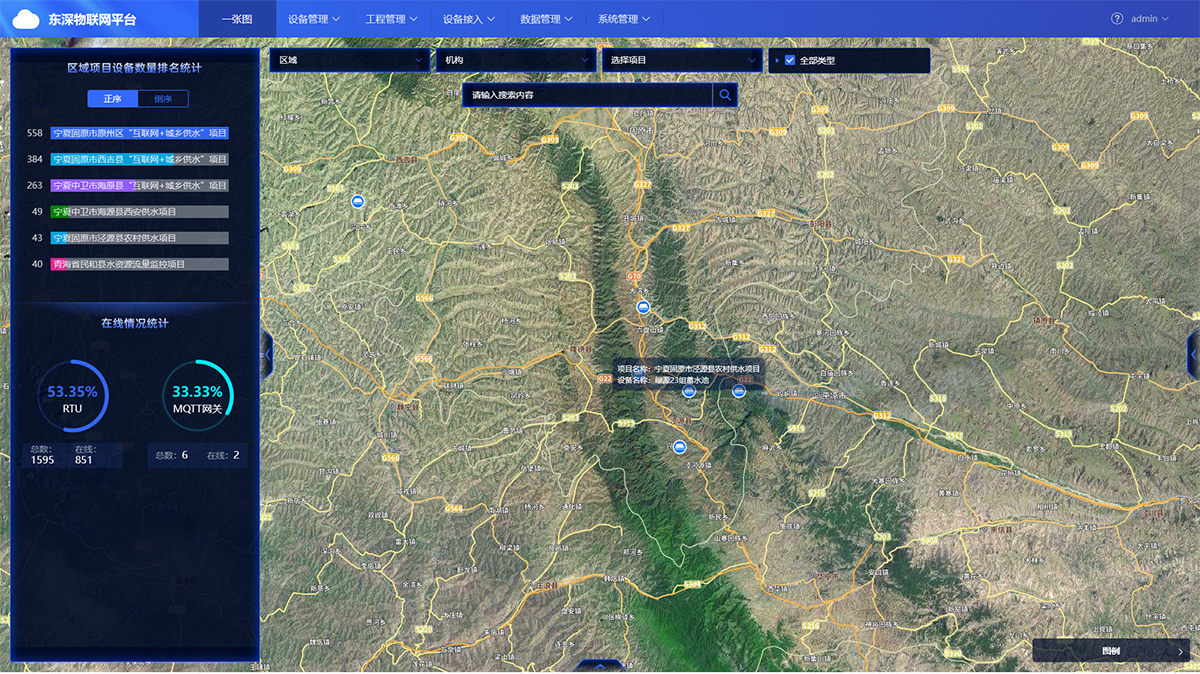Image resolution: width=1200 pixels, height=674 pixels.
Task: Open the 选择项目 dropdown
Action: tap(682, 60)
